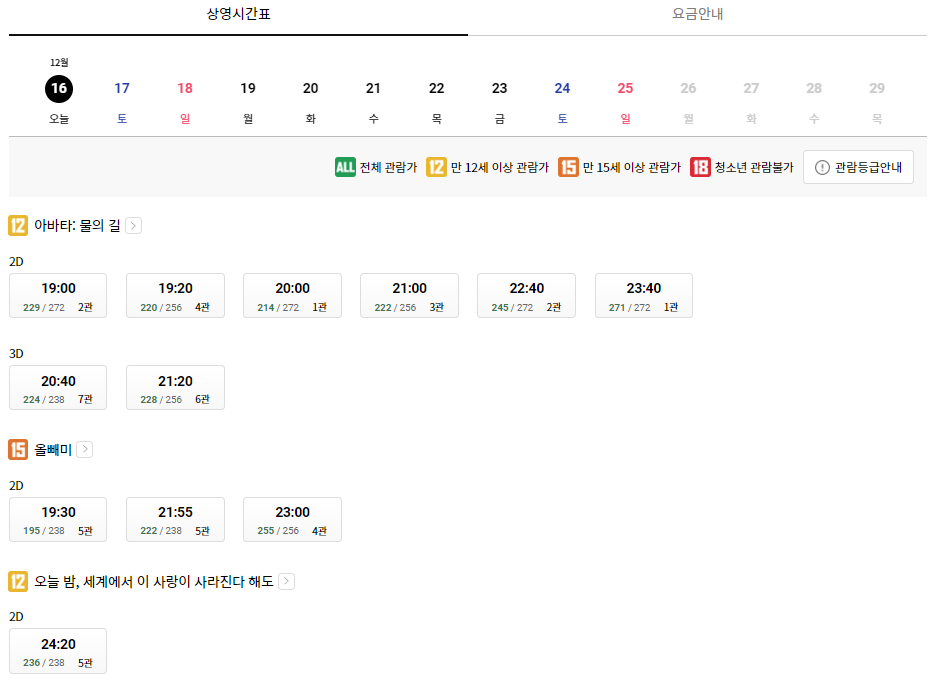Select Saturday the 17th date
Screen dimensions: 941x689
(122, 89)
